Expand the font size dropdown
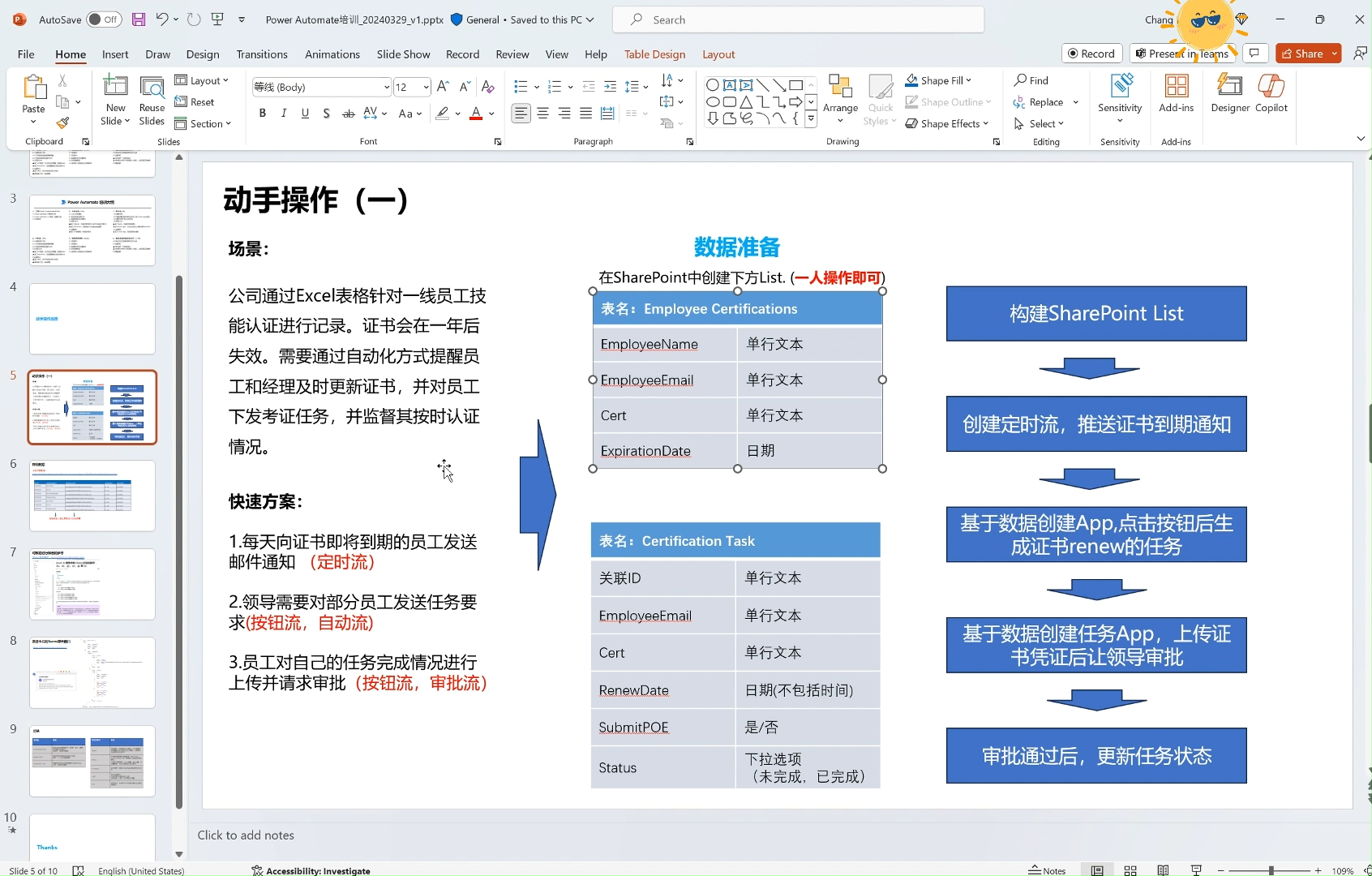 [423, 86]
